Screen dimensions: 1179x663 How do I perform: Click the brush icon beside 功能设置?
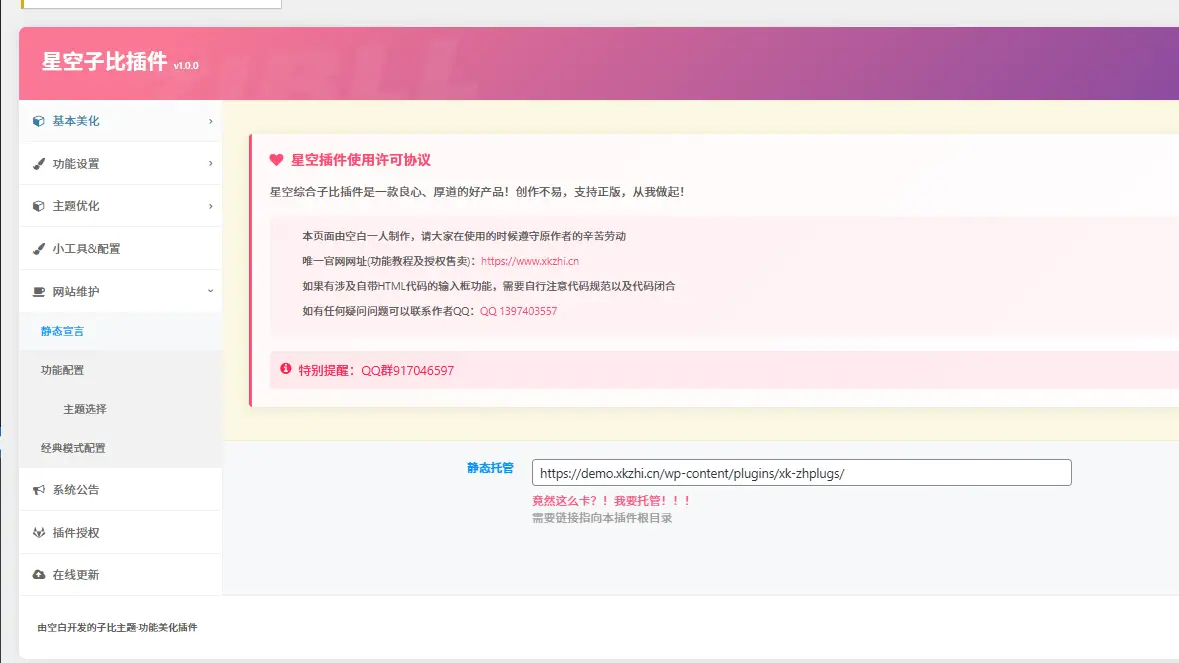(39, 164)
